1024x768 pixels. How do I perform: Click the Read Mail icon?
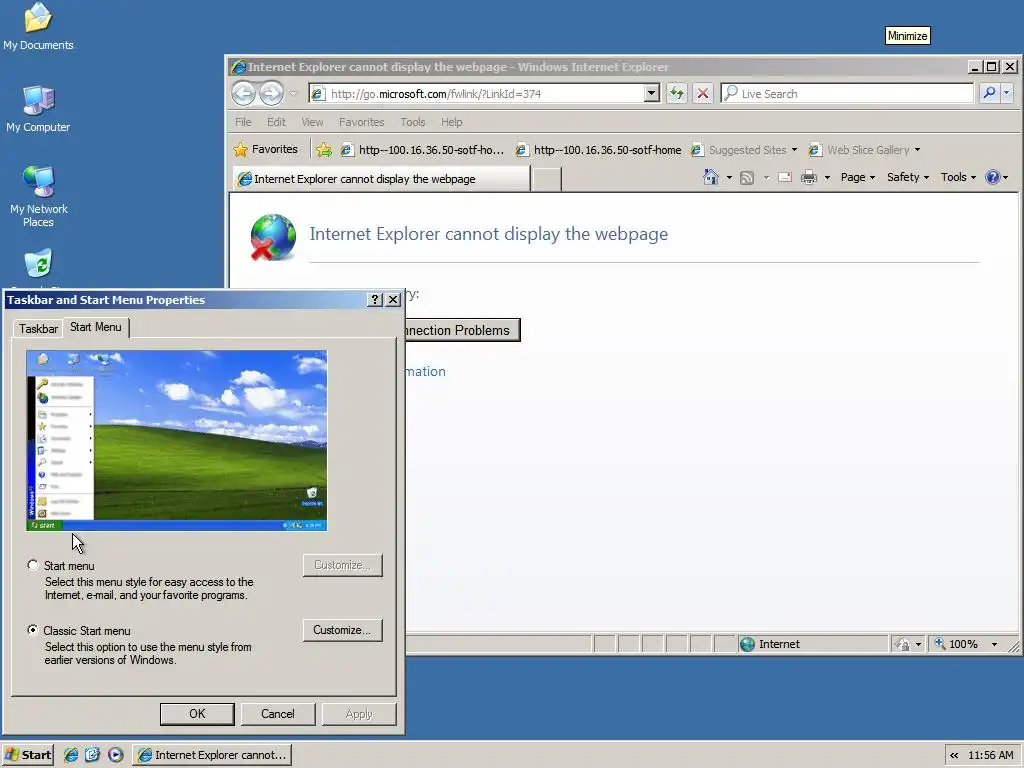tap(785, 178)
